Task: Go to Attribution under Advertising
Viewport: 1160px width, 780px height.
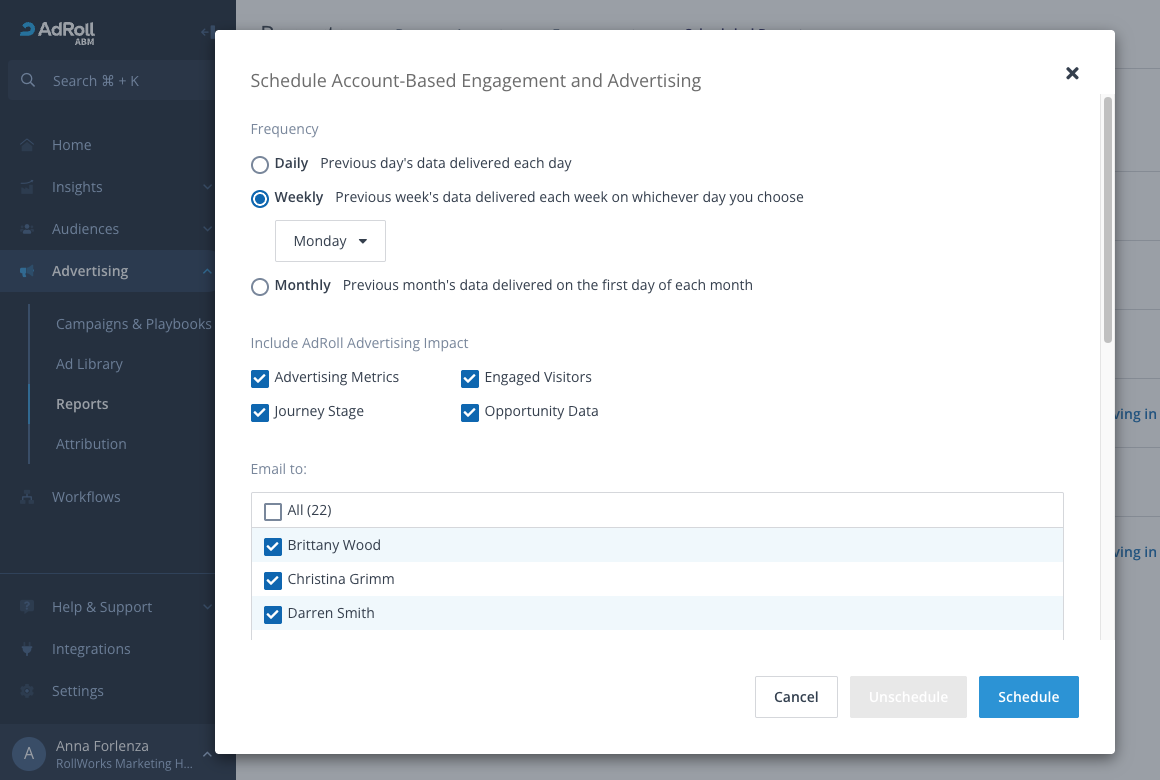Action: click(x=91, y=444)
